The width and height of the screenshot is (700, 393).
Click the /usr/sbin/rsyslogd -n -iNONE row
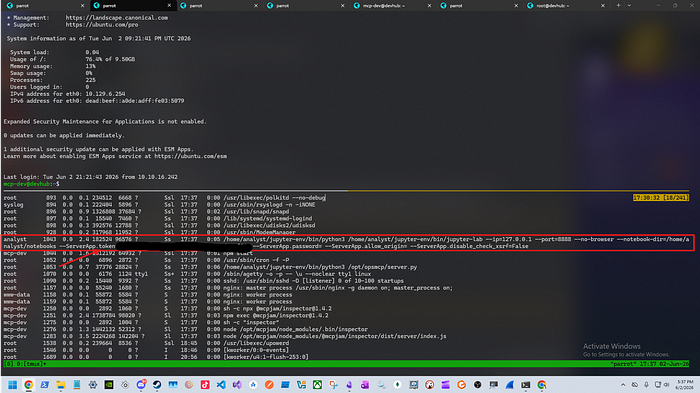(x=159, y=205)
